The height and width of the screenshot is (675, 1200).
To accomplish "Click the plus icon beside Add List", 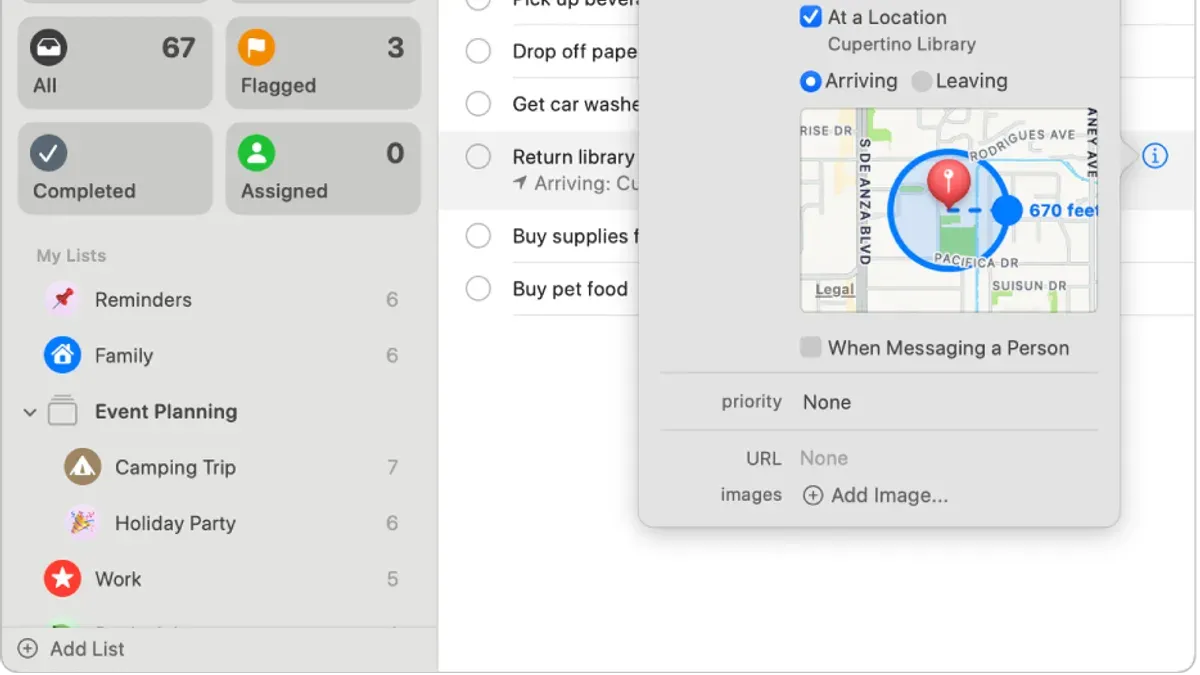I will pos(28,649).
